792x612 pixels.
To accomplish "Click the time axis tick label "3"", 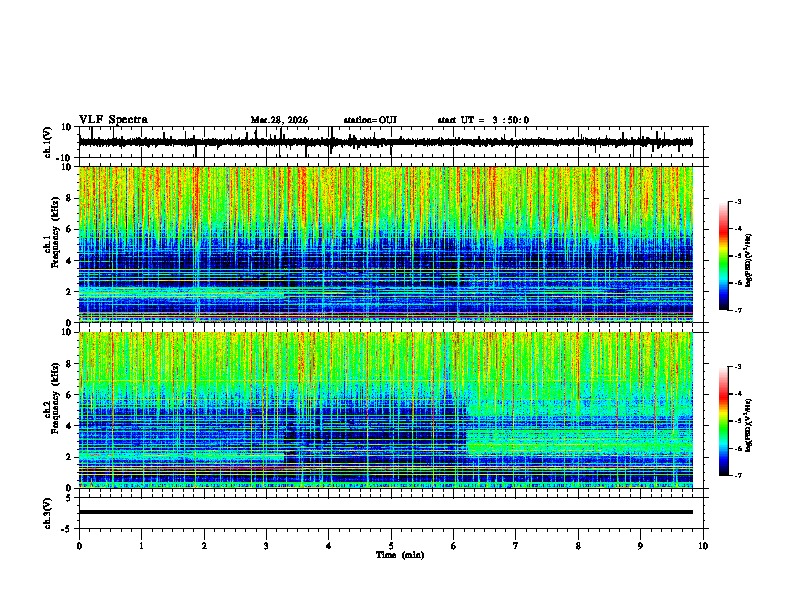I will 266,546.
